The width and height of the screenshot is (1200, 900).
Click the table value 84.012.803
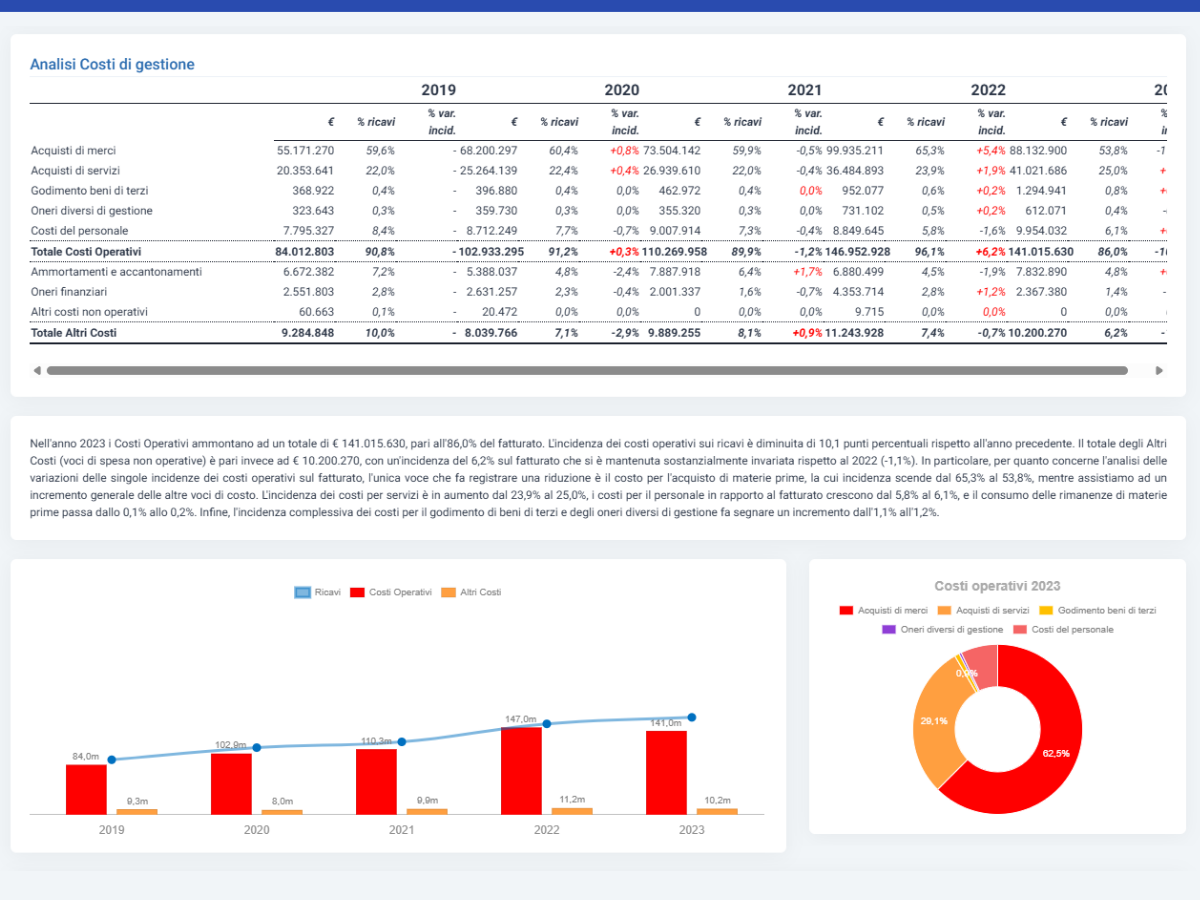[x=304, y=251]
